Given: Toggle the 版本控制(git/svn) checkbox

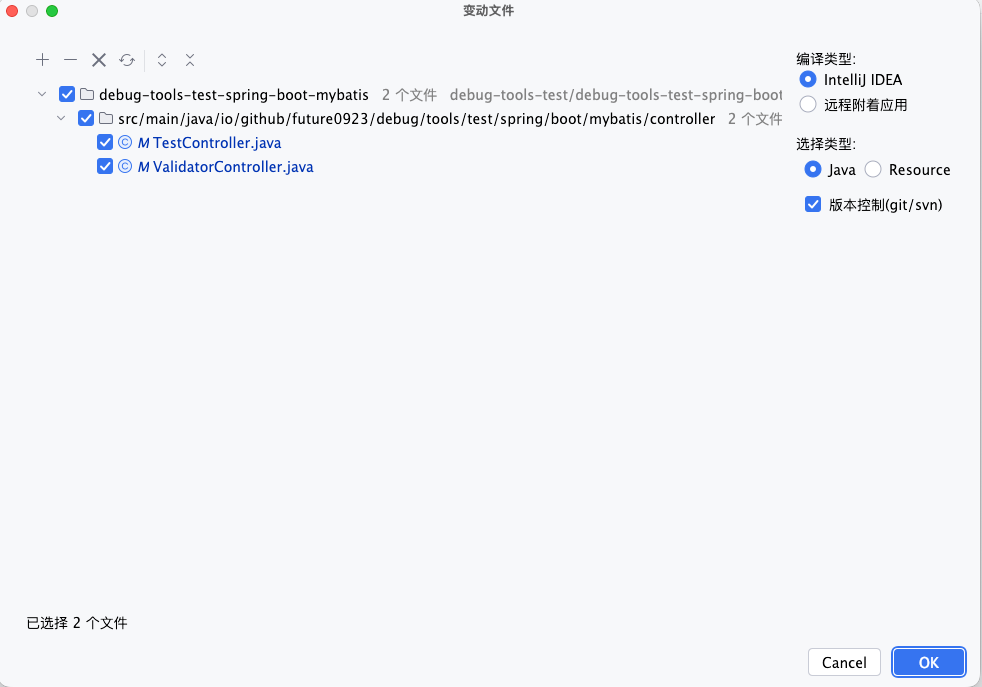Looking at the screenshot, I should click(x=813, y=204).
